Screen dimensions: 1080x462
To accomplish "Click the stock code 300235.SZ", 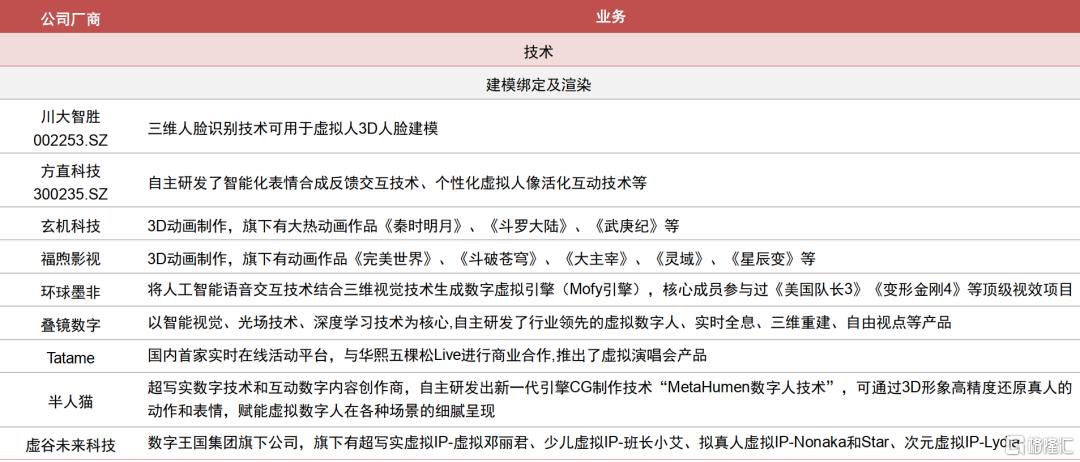I will pyautogui.click(x=71, y=194).
